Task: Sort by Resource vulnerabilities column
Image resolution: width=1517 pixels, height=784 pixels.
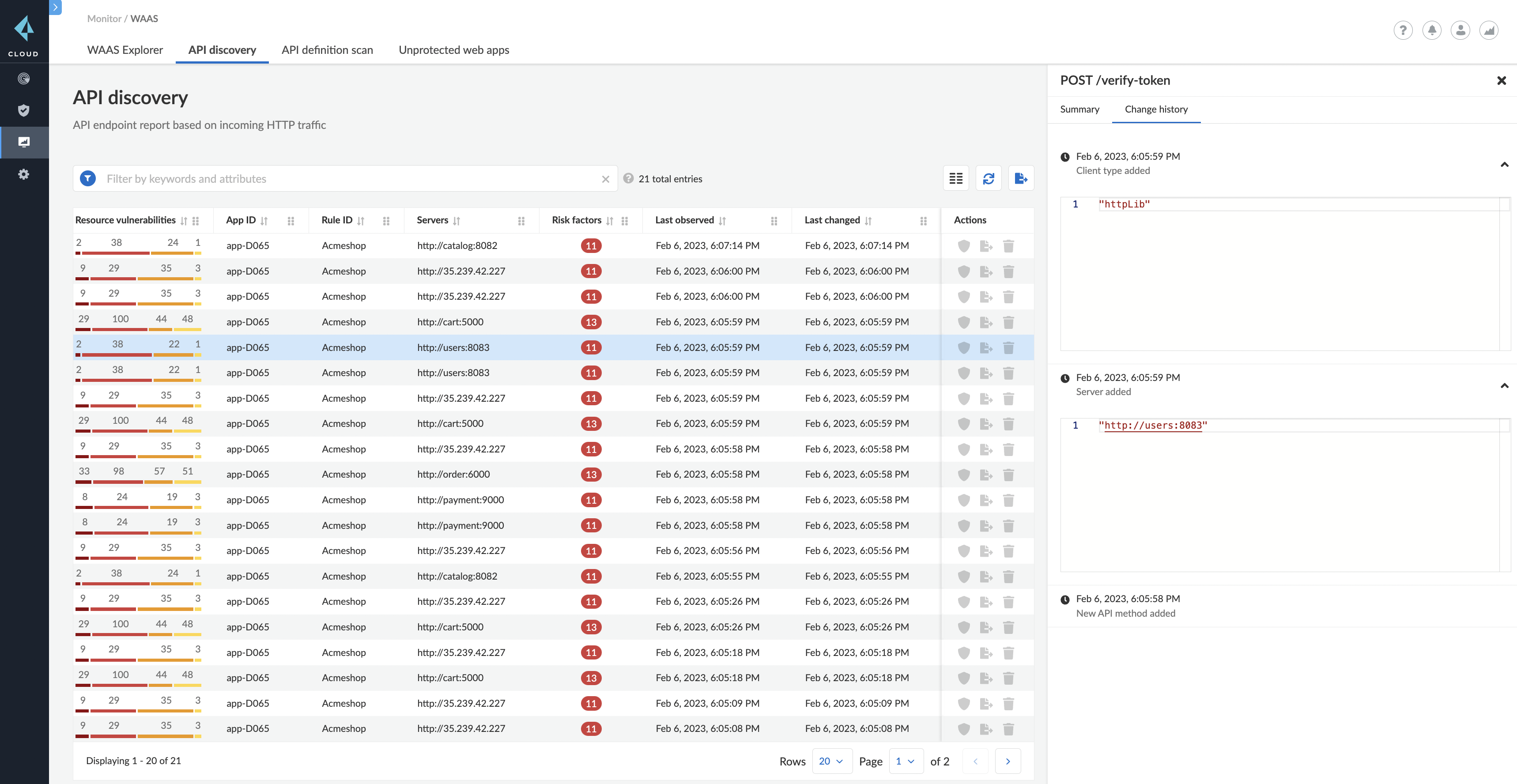Action: [x=184, y=221]
